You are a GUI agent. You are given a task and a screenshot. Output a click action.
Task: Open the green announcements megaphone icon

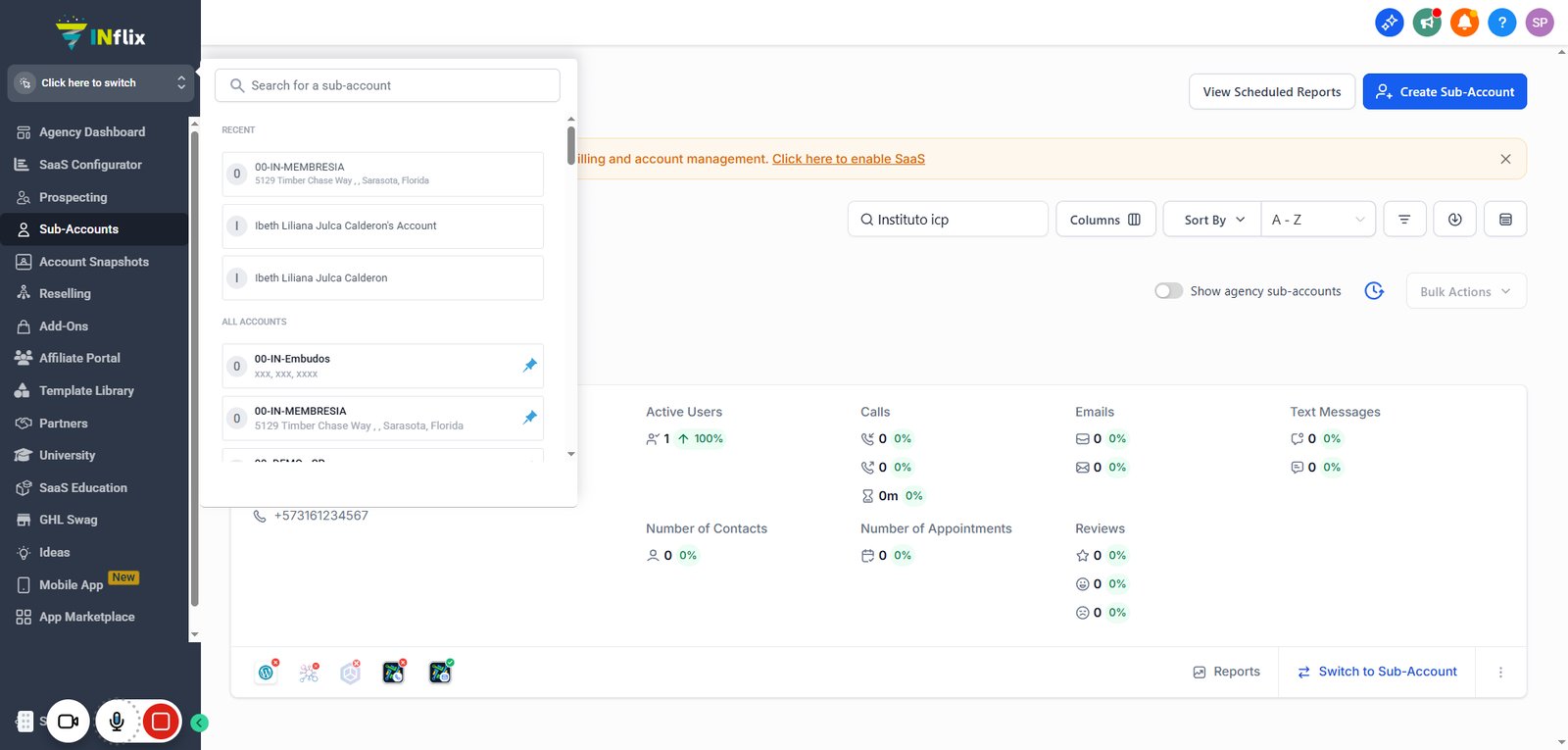1427,22
